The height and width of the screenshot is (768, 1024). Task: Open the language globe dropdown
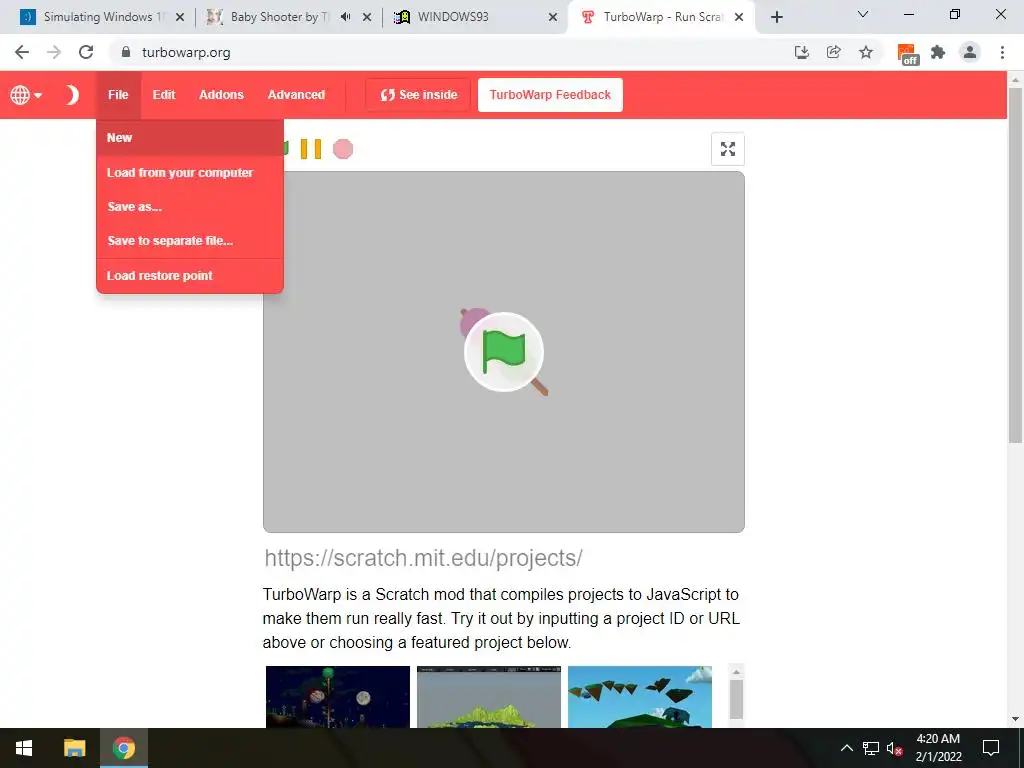[x=25, y=95]
